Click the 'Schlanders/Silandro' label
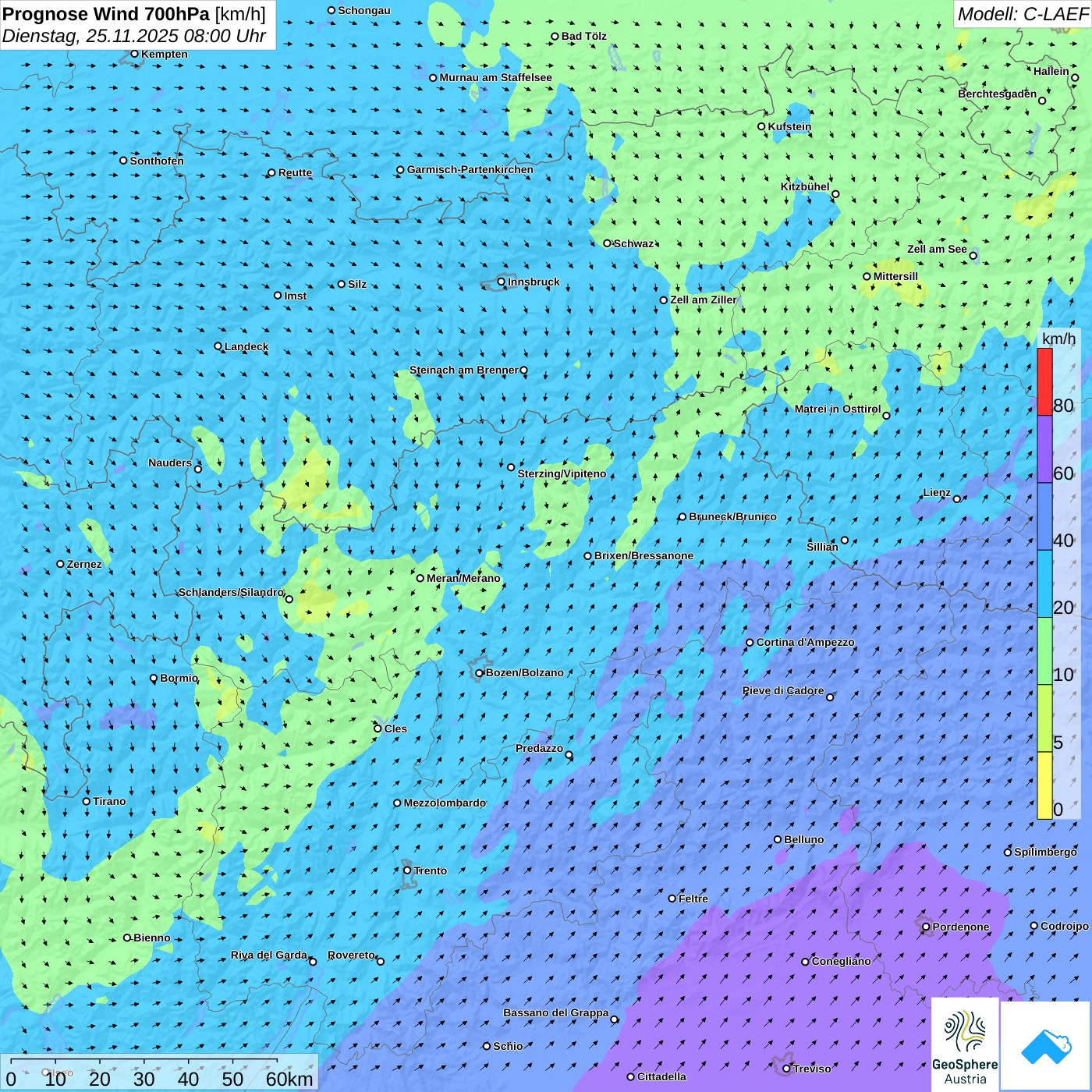1092x1092 pixels. click(x=231, y=592)
